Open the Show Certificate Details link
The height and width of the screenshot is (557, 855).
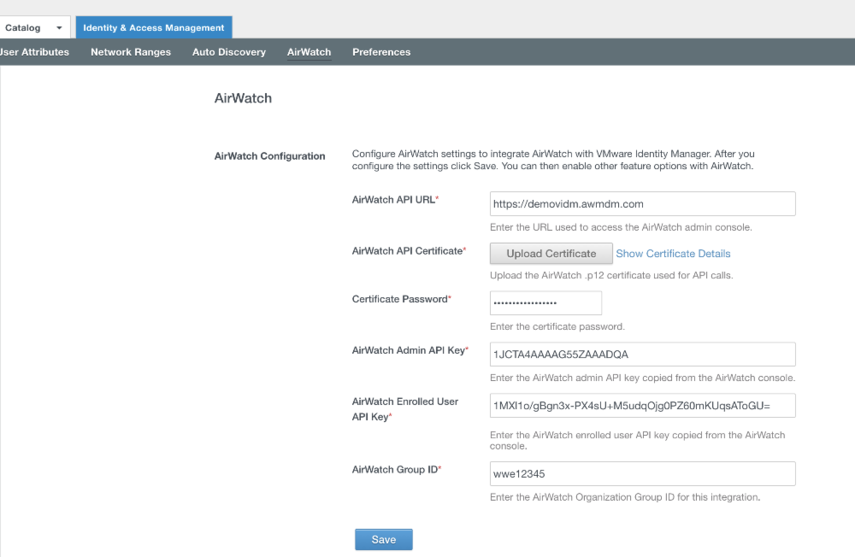pos(673,254)
